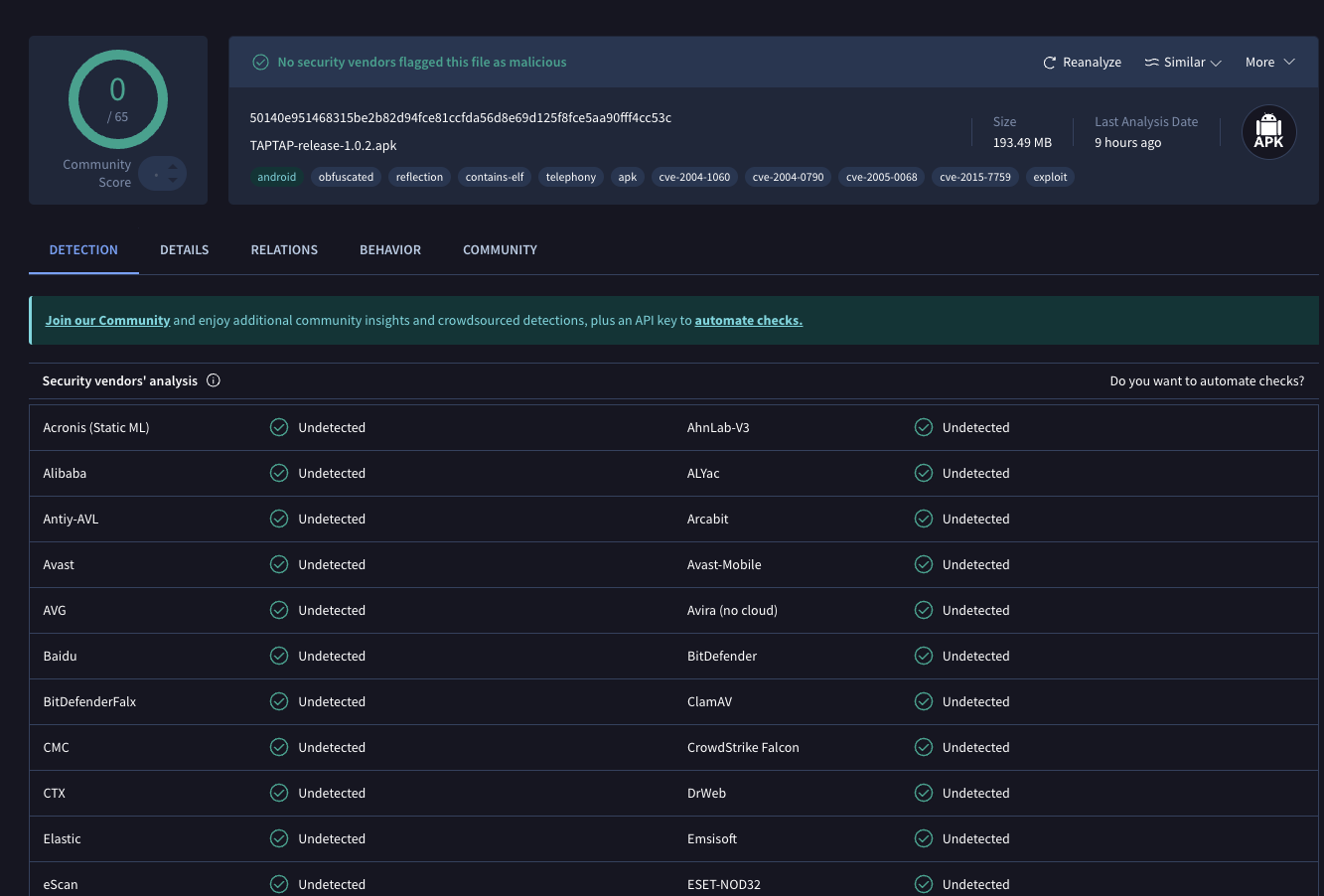Click the info icon beside Security vendors' analysis
The width and height of the screenshot is (1324, 896).
coord(213,380)
